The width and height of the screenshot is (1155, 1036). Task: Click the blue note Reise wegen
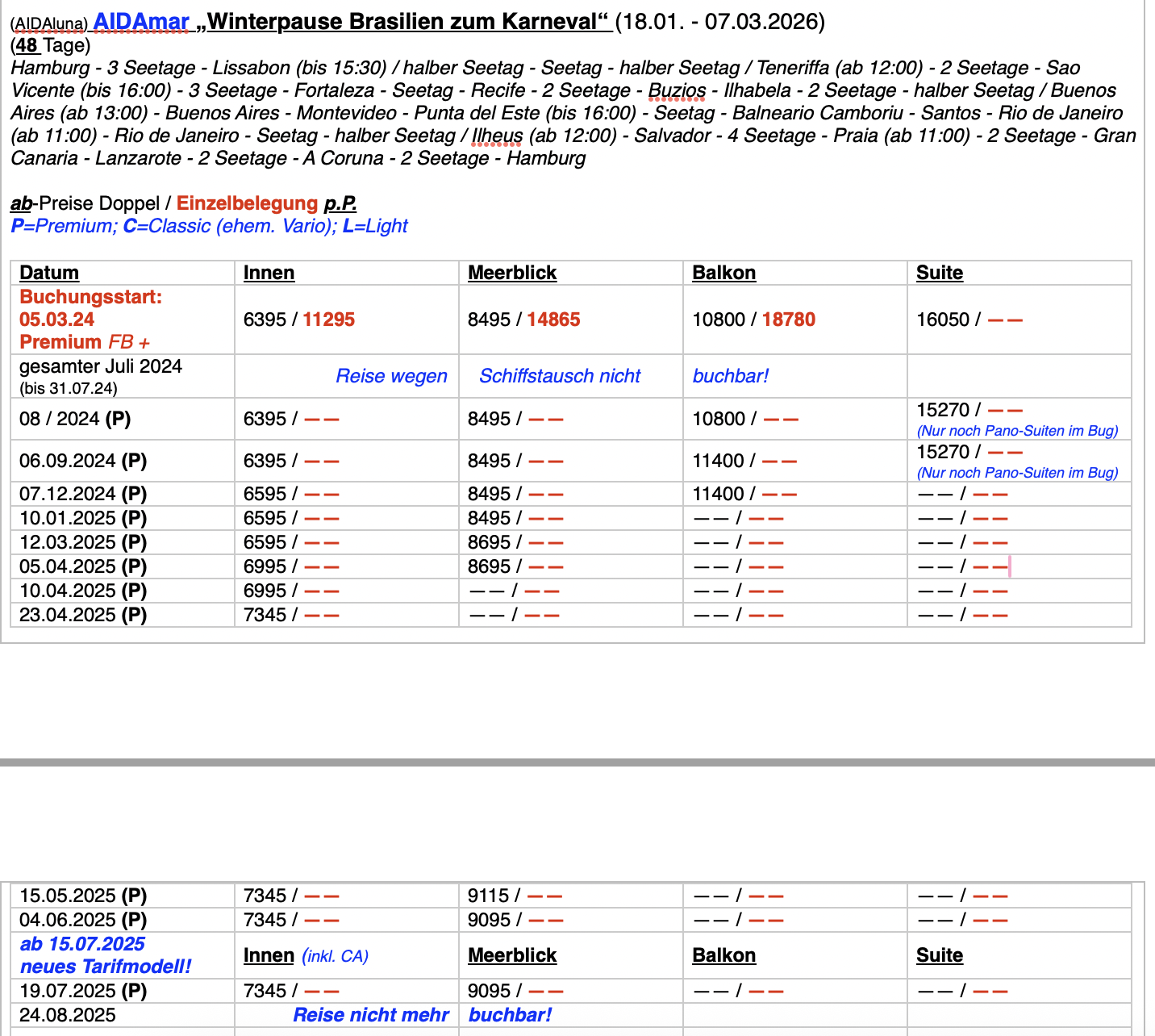pyautogui.click(x=391, y=376)
